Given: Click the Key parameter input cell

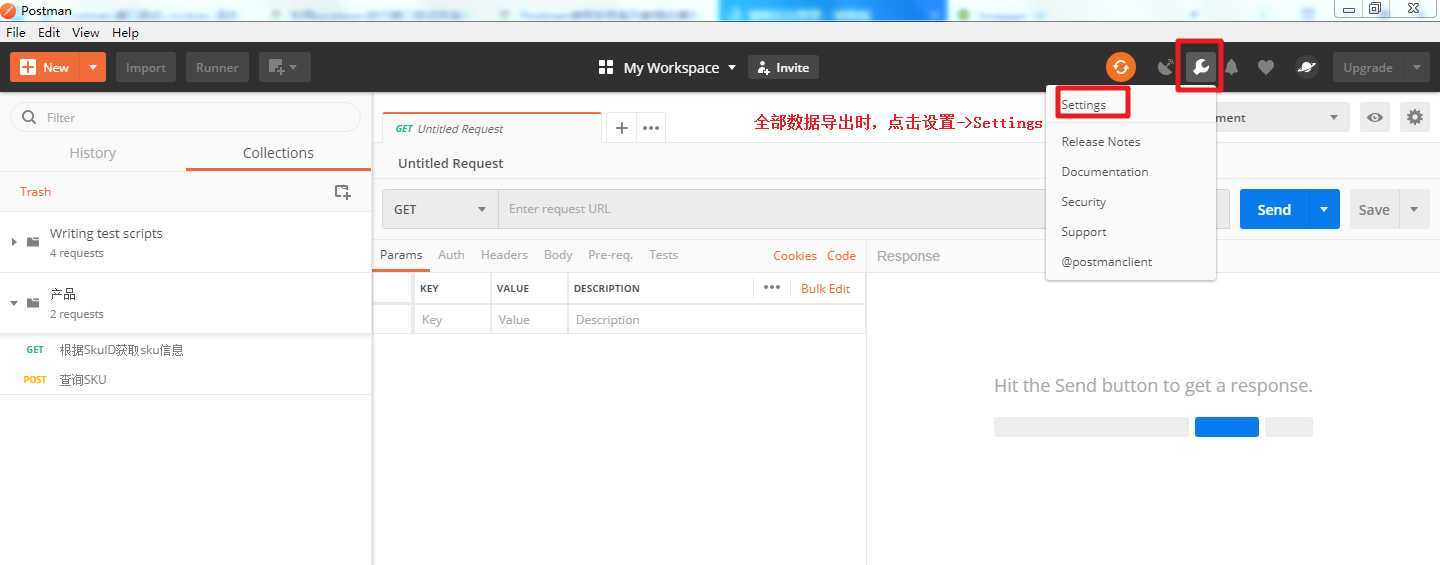Looking at the screenshot, I should tap(452, 319).
